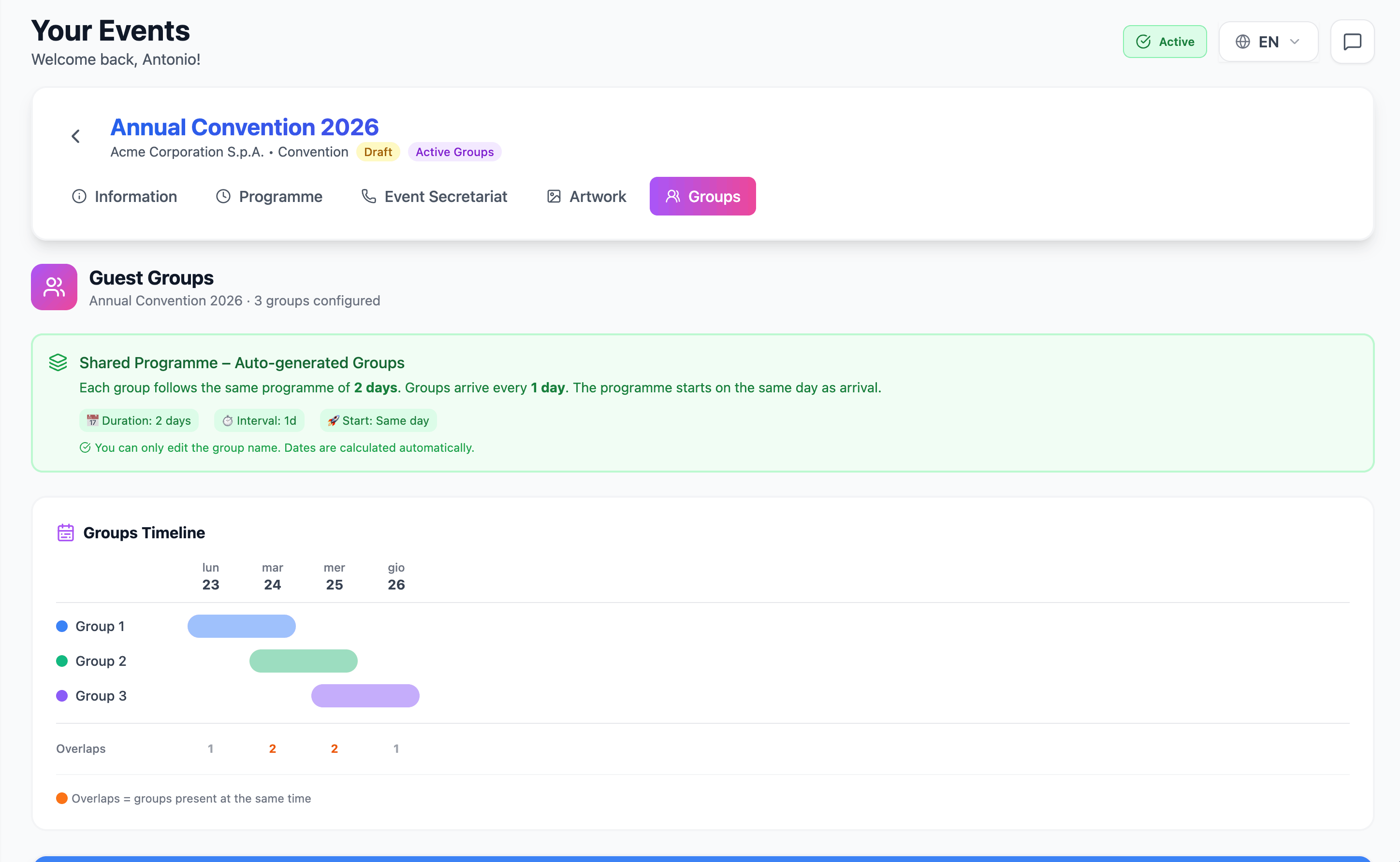This screenshot has width=1400, height=862.
Task: Click the Group 3 label
Action: coord(101,695)
